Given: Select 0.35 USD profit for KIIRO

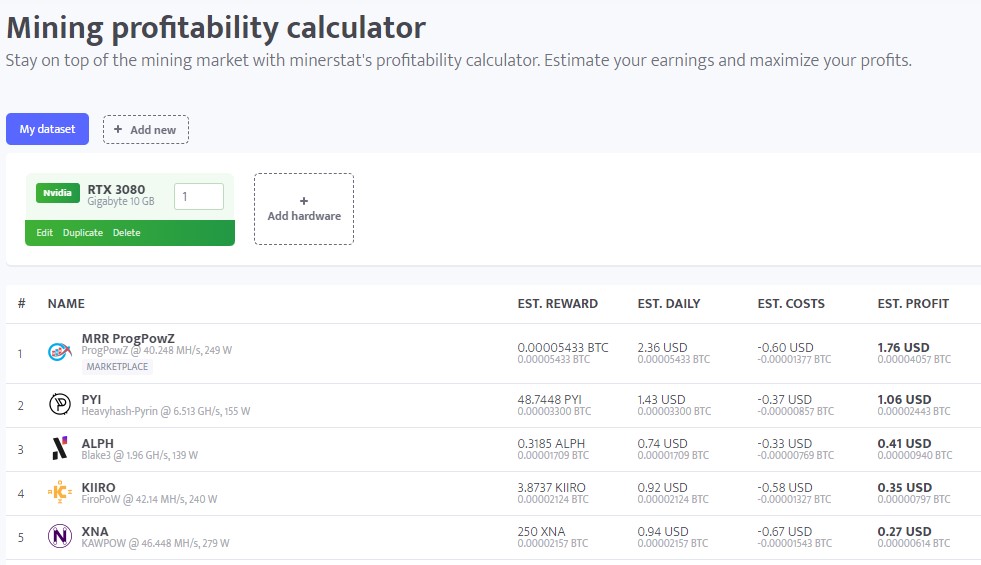Looking at the screenshot, I should point(905,487).
